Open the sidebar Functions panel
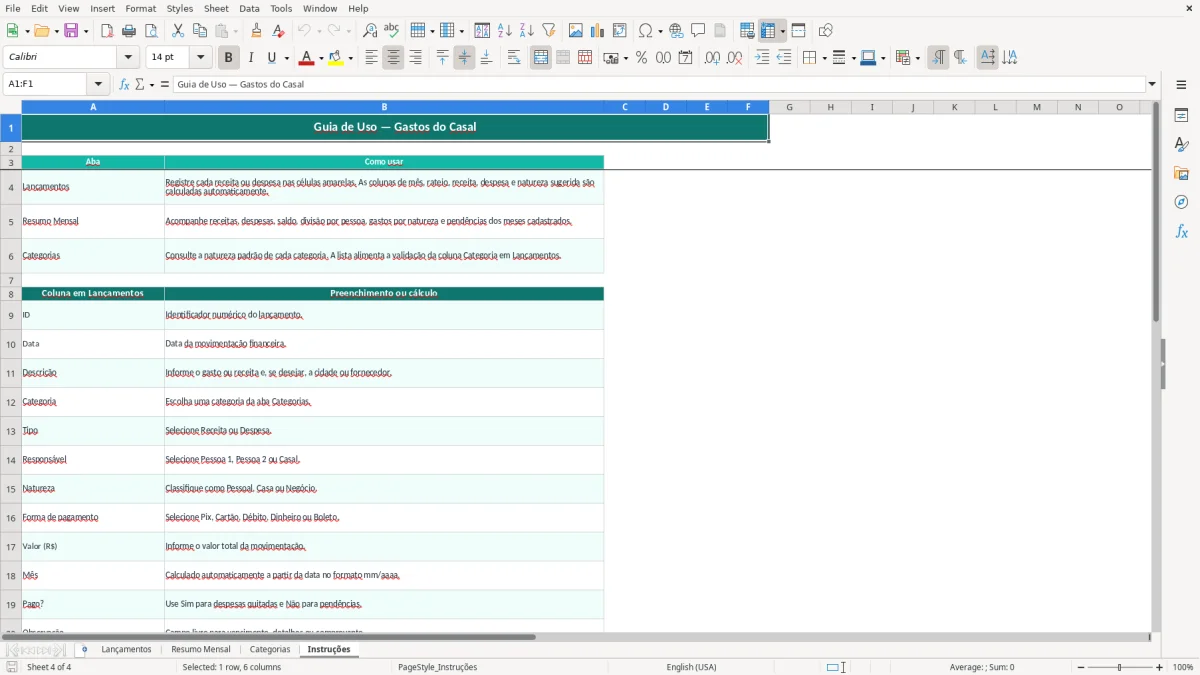Viewport: 1200px width, 675px height. (1181, 231)
